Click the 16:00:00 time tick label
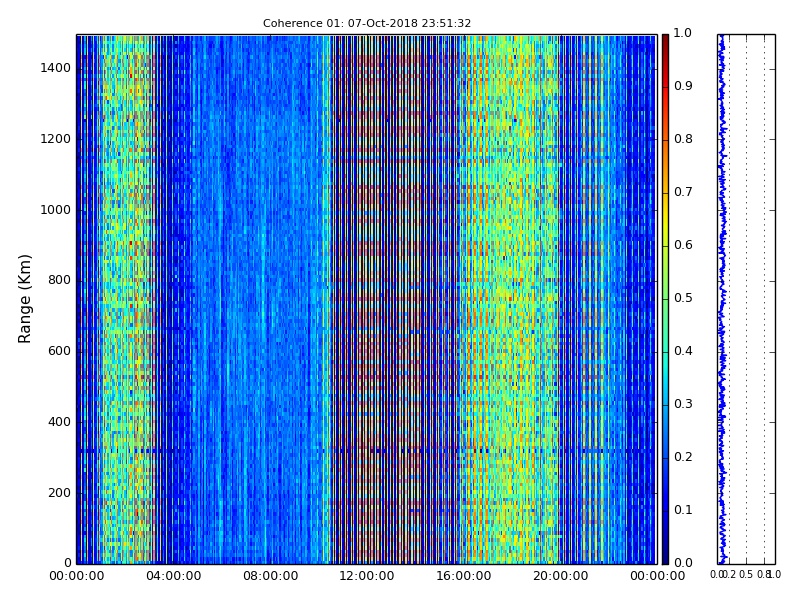 [464, 576]
